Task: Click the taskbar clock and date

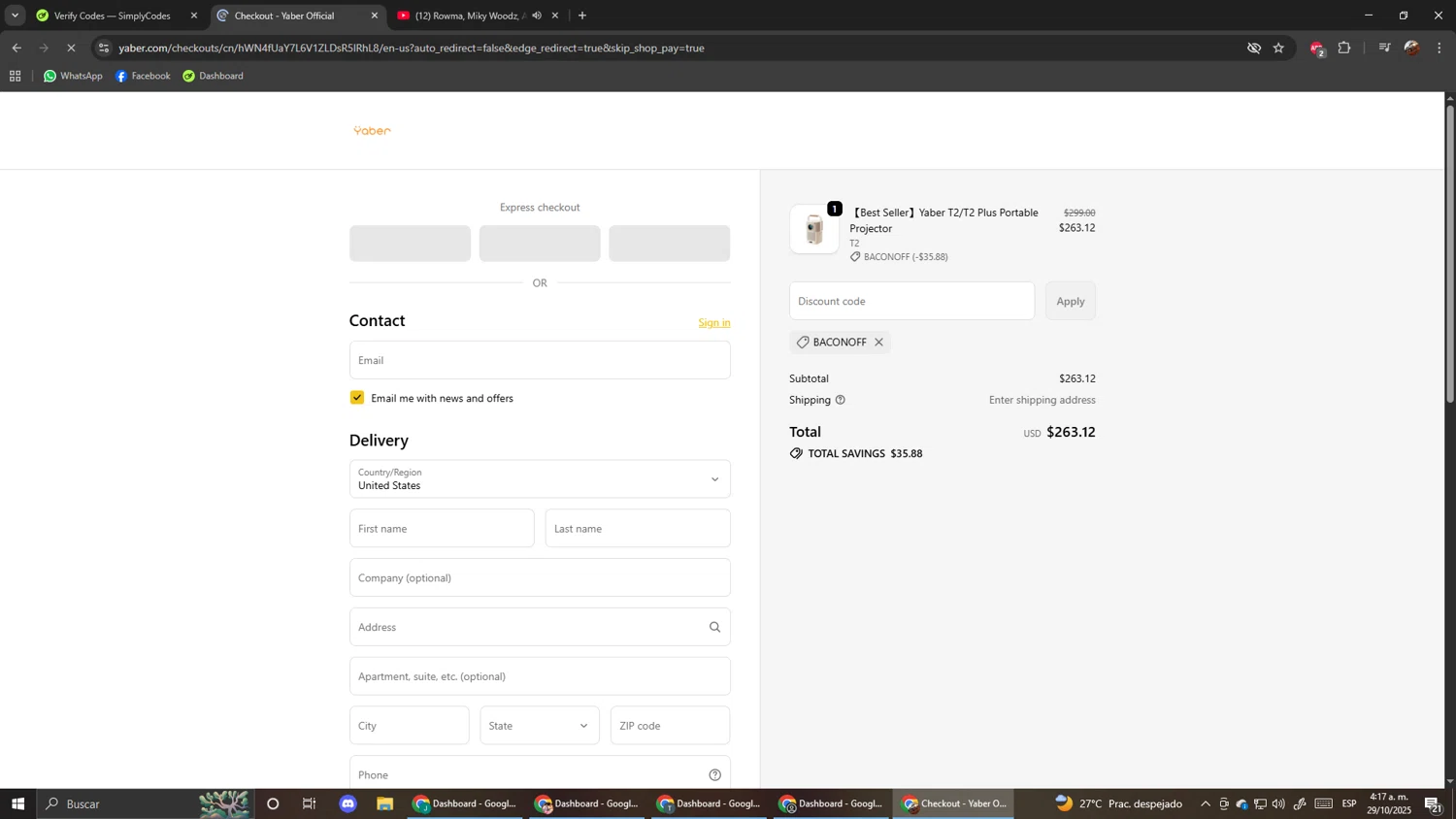Action: 1389,803
